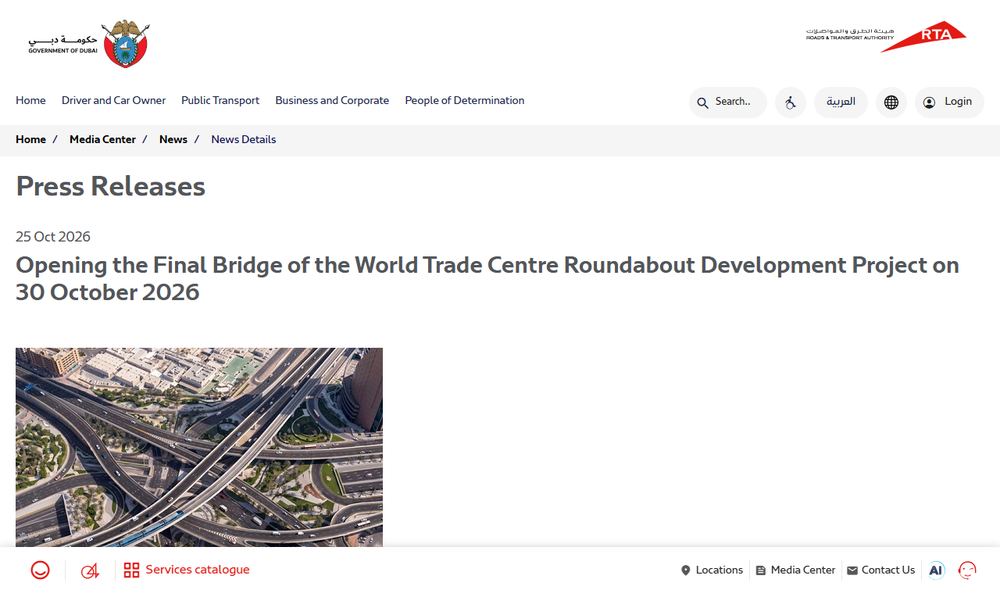Go to News breadcrumb

[x=173, y=139]
